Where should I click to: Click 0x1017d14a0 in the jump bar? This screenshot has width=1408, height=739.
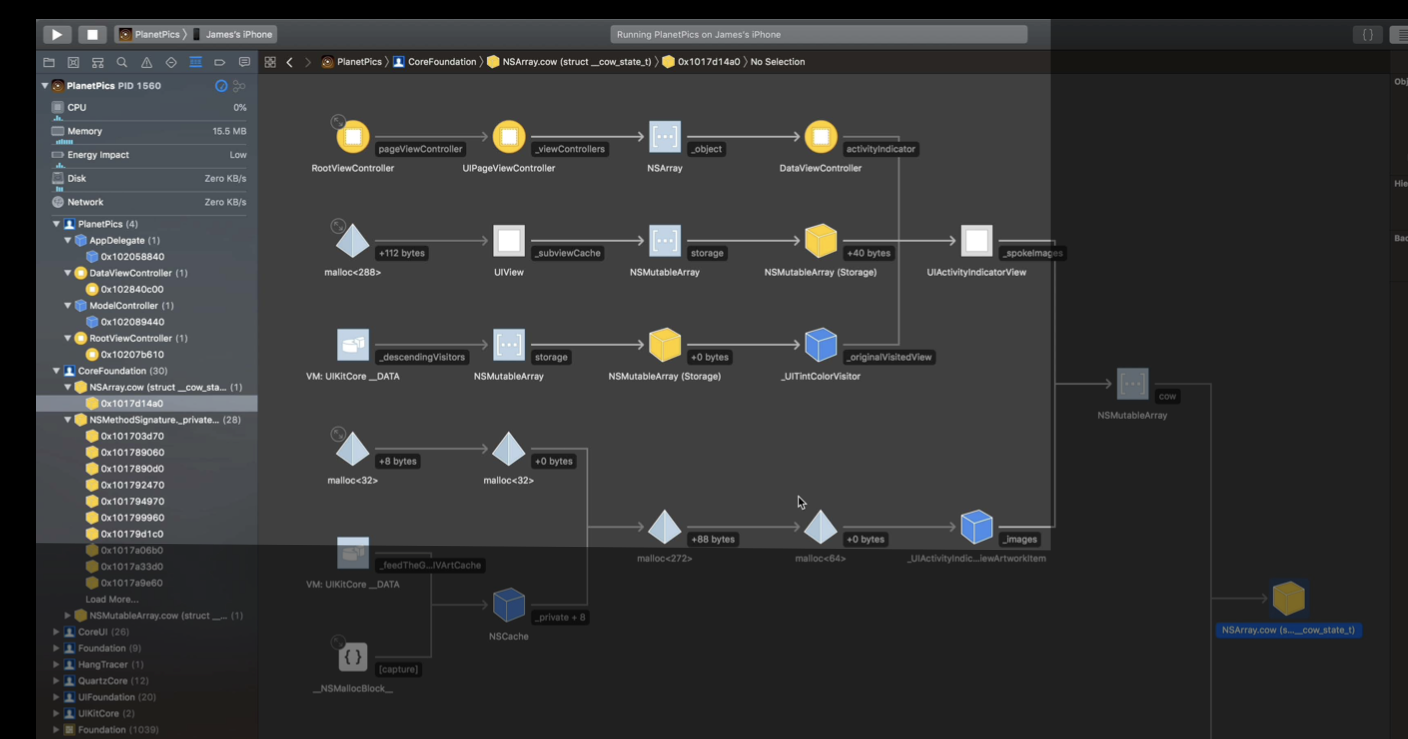coord(701,62)
